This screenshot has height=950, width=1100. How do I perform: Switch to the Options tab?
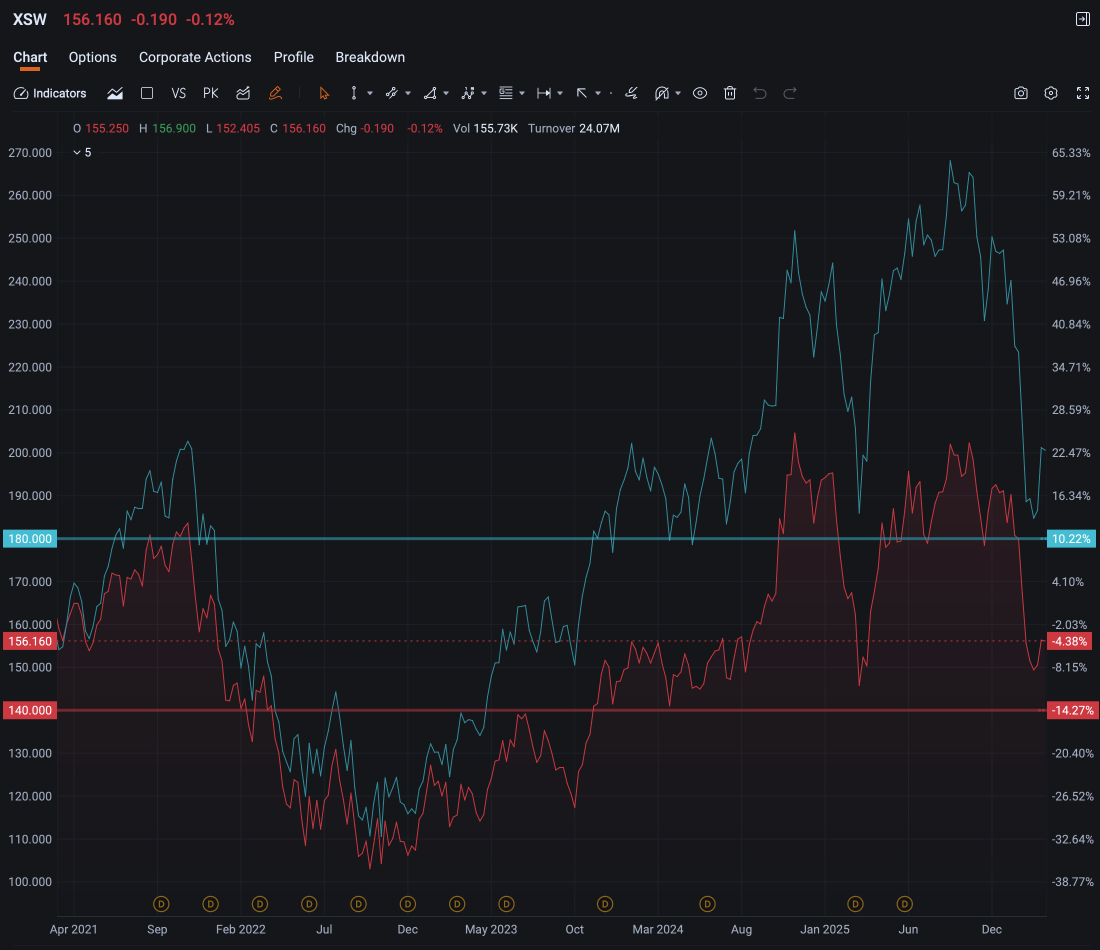click(x=93, y=57)
